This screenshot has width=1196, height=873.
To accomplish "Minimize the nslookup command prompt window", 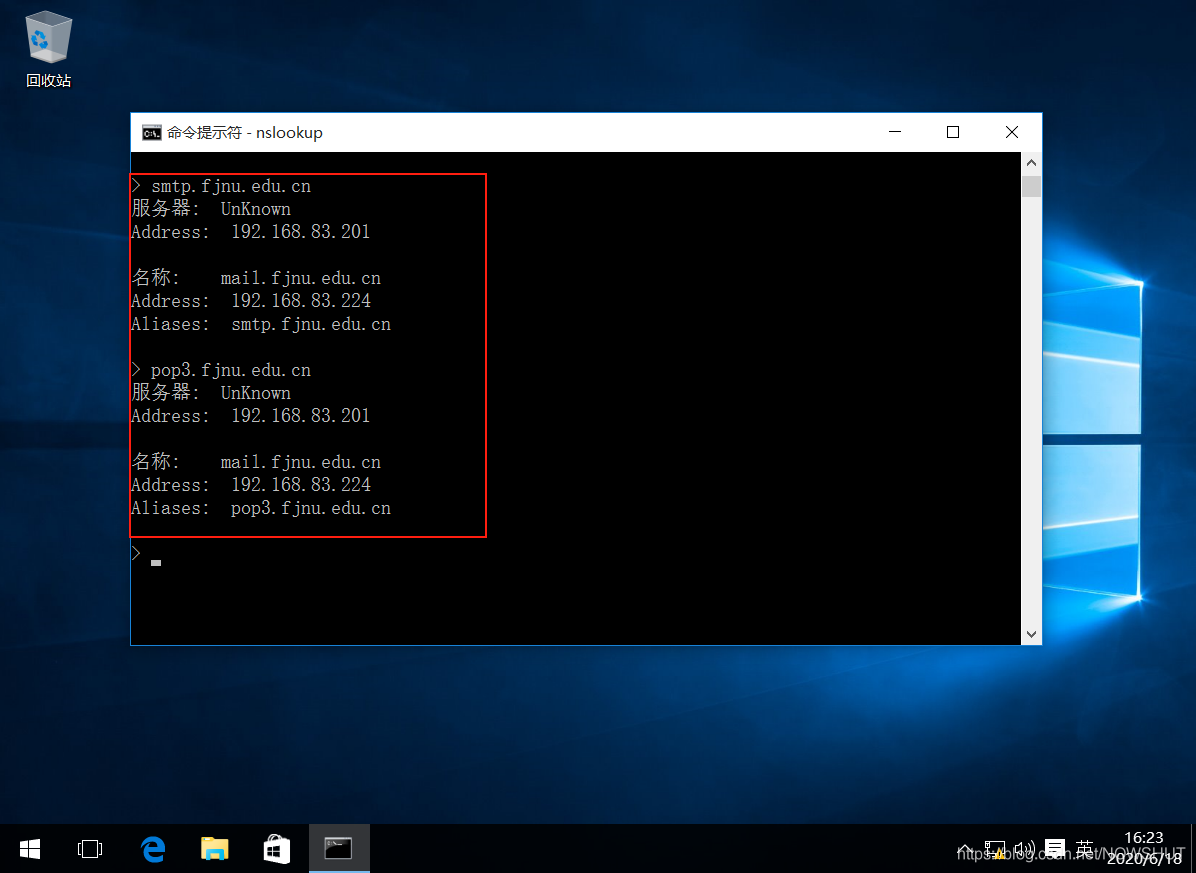I will [895, 132].
